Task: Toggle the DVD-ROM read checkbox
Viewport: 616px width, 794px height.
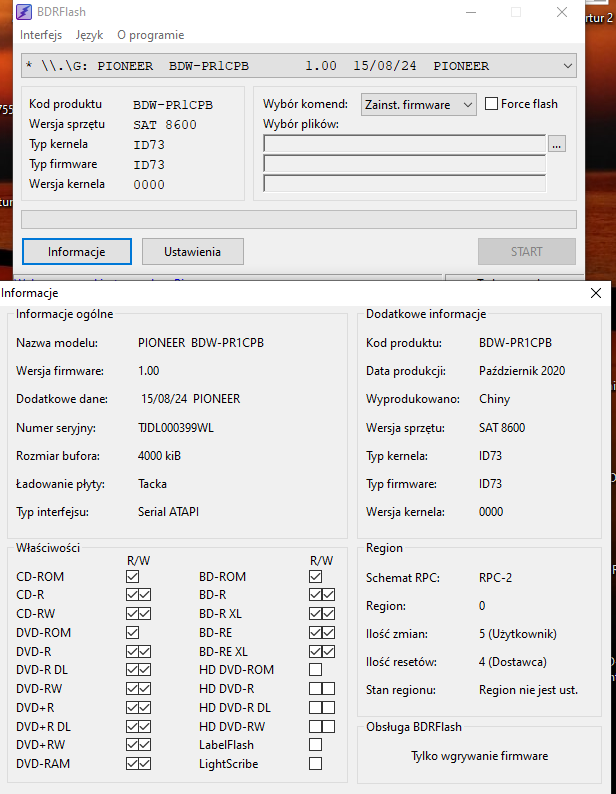Action: [x=133, y=632]
